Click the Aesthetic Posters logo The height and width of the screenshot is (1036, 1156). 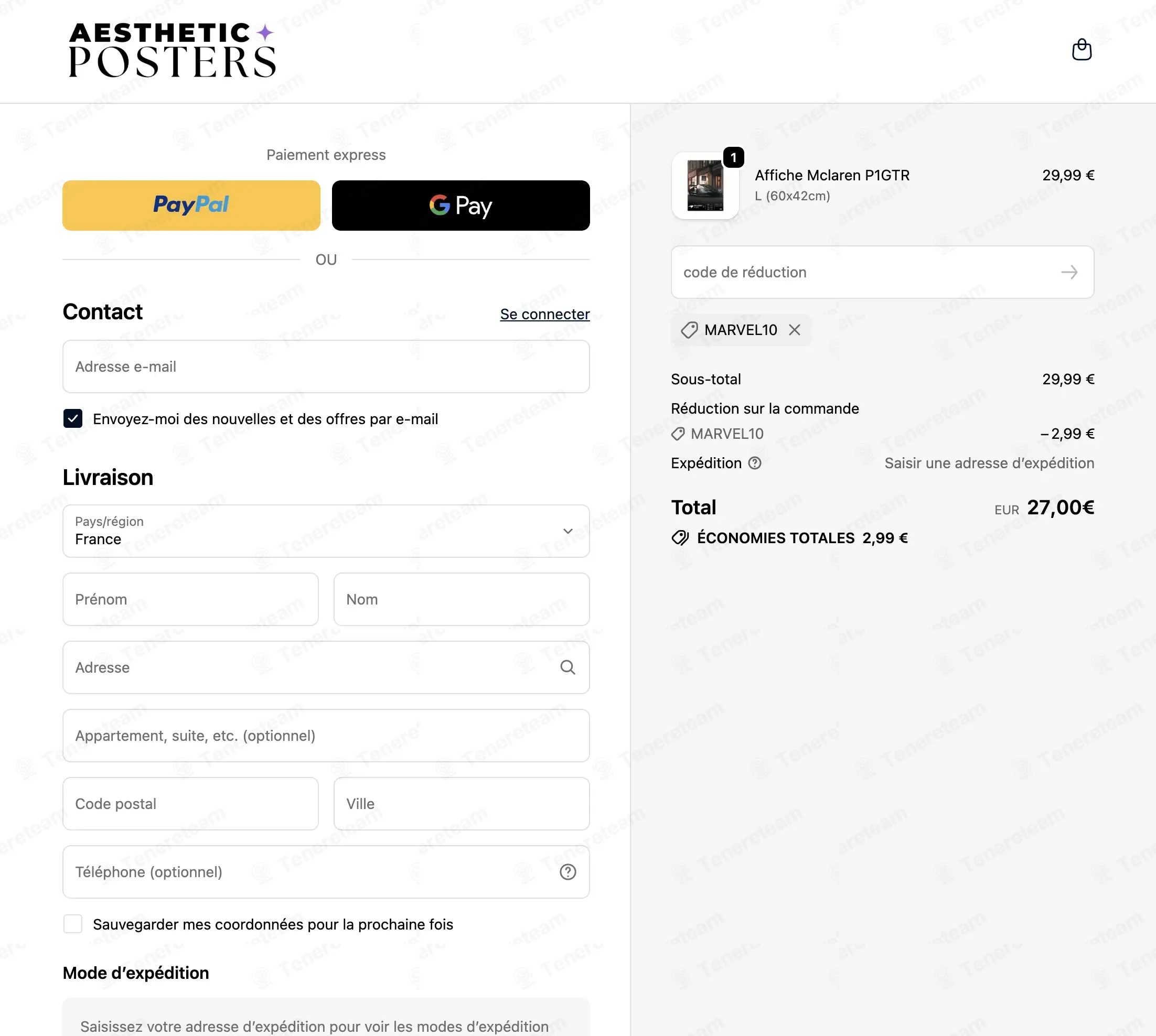[172, 49]
